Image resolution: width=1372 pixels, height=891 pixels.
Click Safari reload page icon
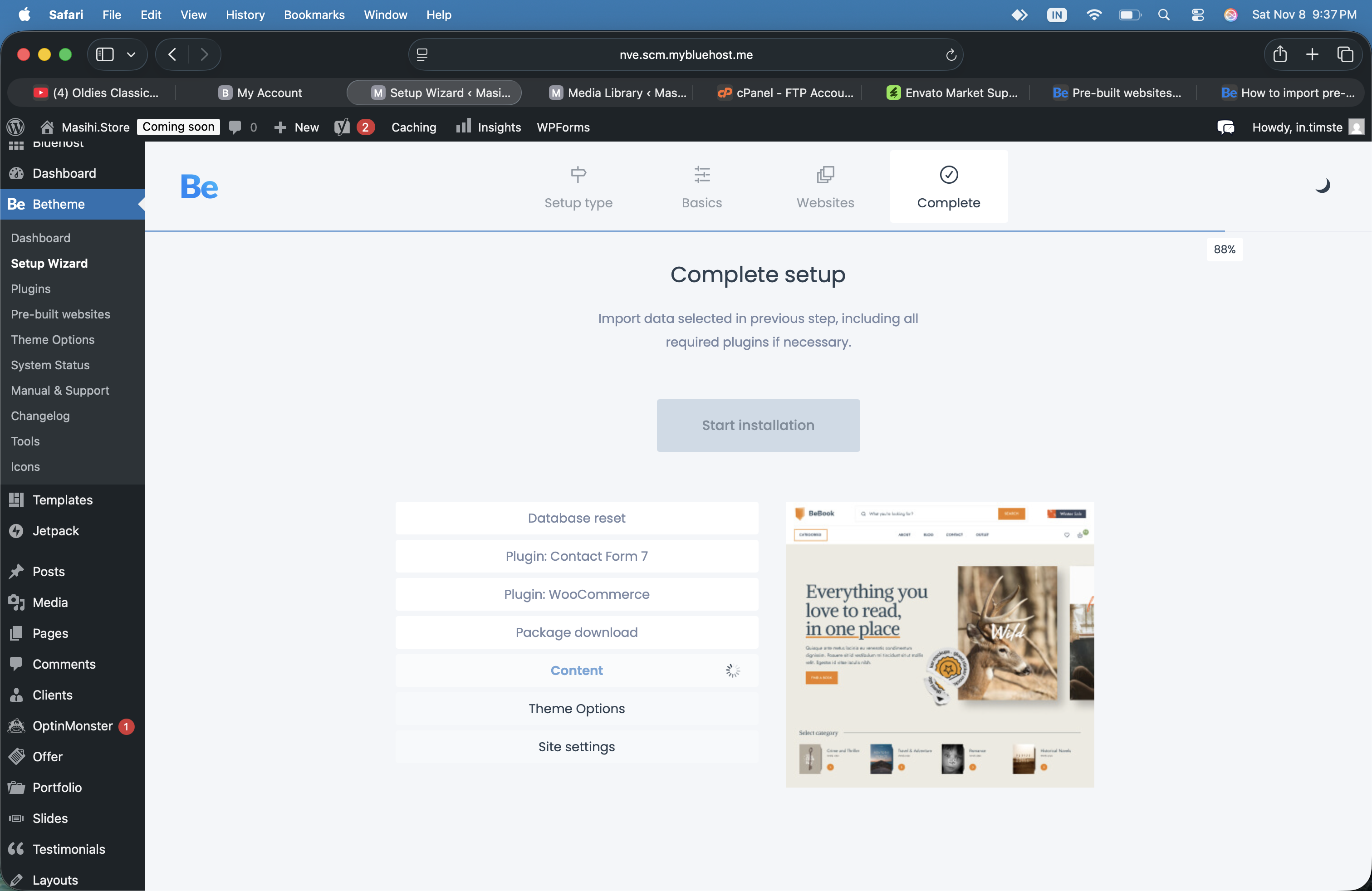[951, 55]
